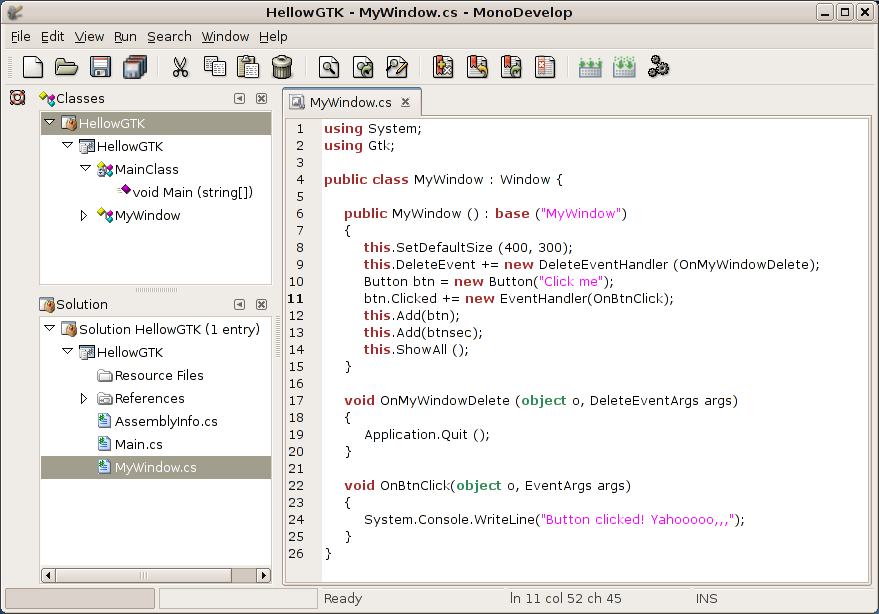Open the Help menu
Viewport: 879px width, 614px height.
coord(273,36)
